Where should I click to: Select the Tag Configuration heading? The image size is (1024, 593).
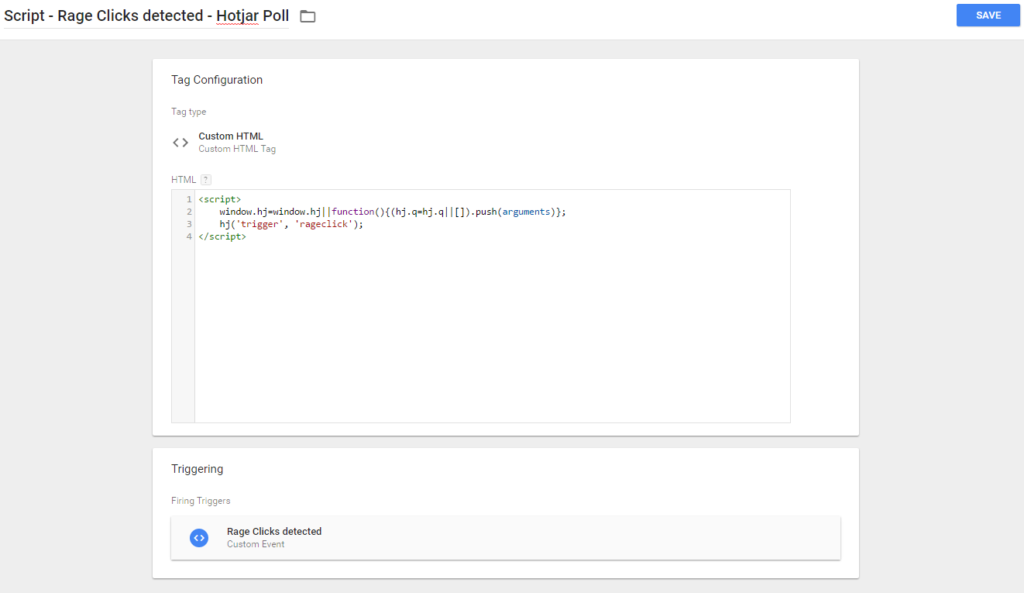click(x=217, y=80)
